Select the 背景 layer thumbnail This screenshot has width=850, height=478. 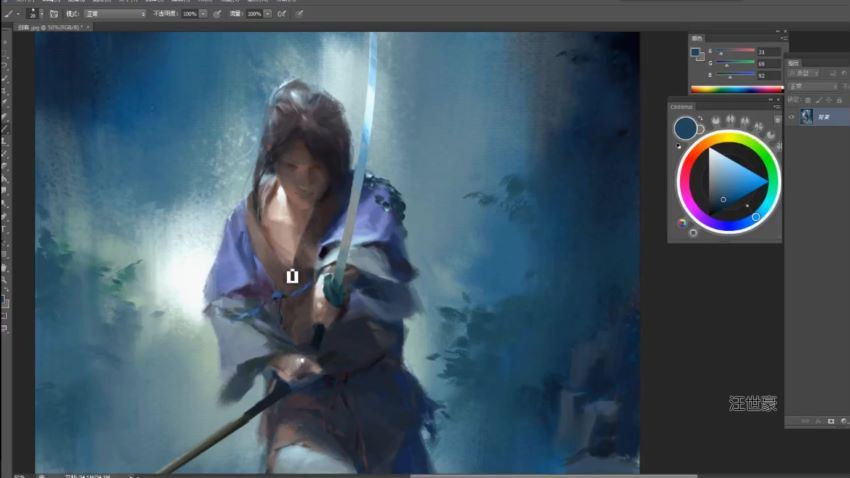[x=807, y=117]
